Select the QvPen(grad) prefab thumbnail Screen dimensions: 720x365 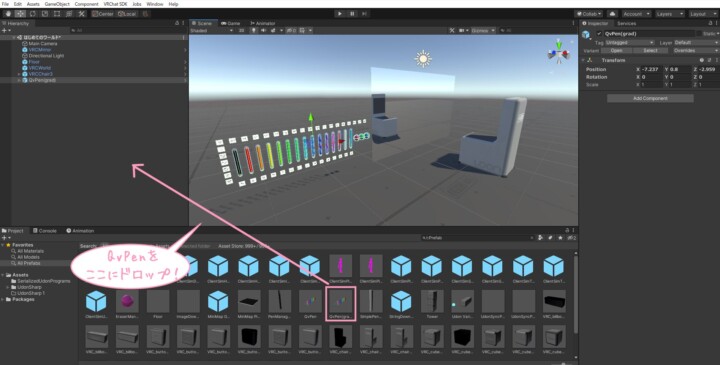pyautogui.click(x=340, y=303)
